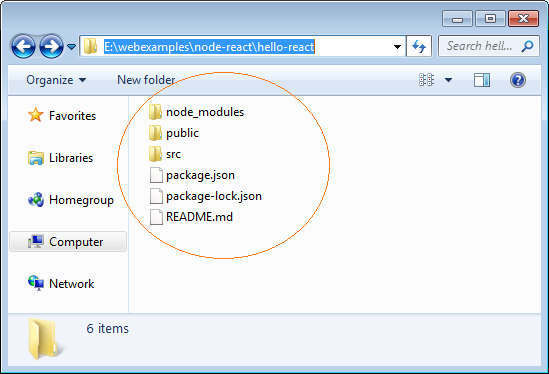This screenshot has height=374, width=549.
Task: Create a New folder
Action: pos(146,80)
